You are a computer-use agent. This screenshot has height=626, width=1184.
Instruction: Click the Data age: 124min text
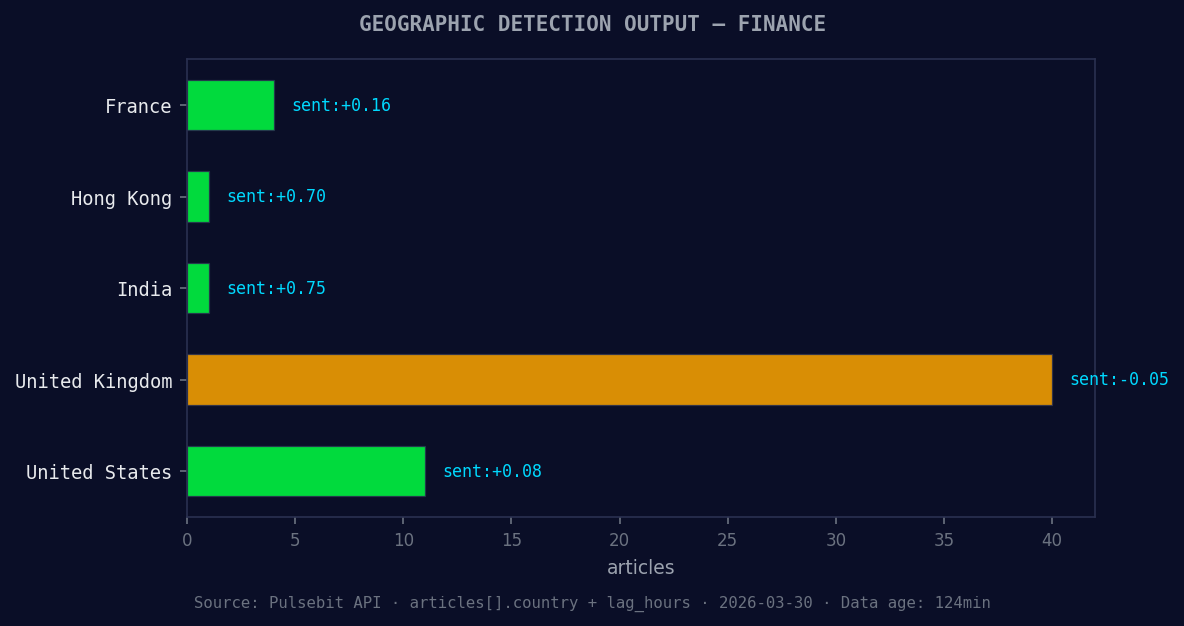point(915,602)
